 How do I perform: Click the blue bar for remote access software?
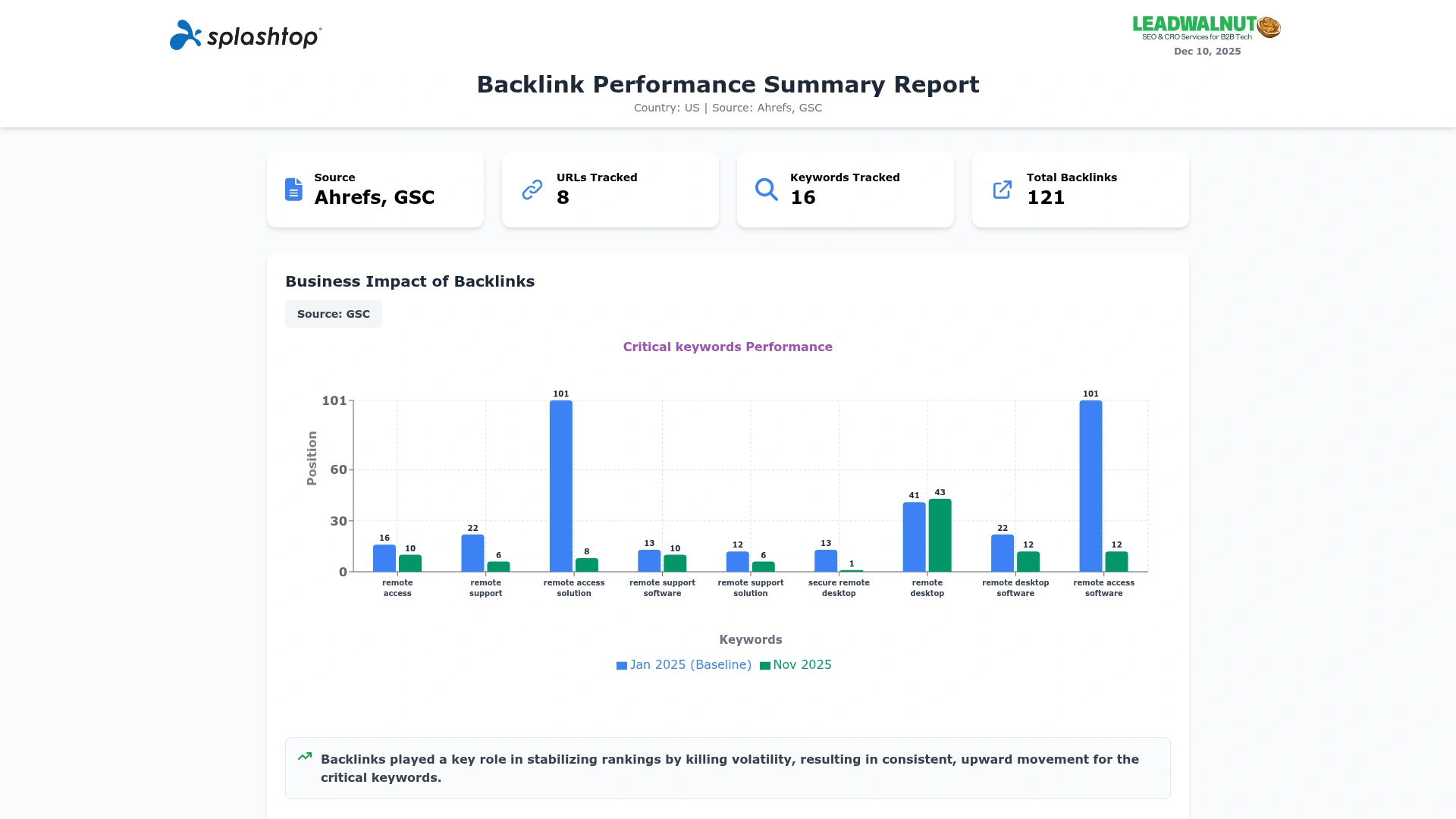point(1090,485)
